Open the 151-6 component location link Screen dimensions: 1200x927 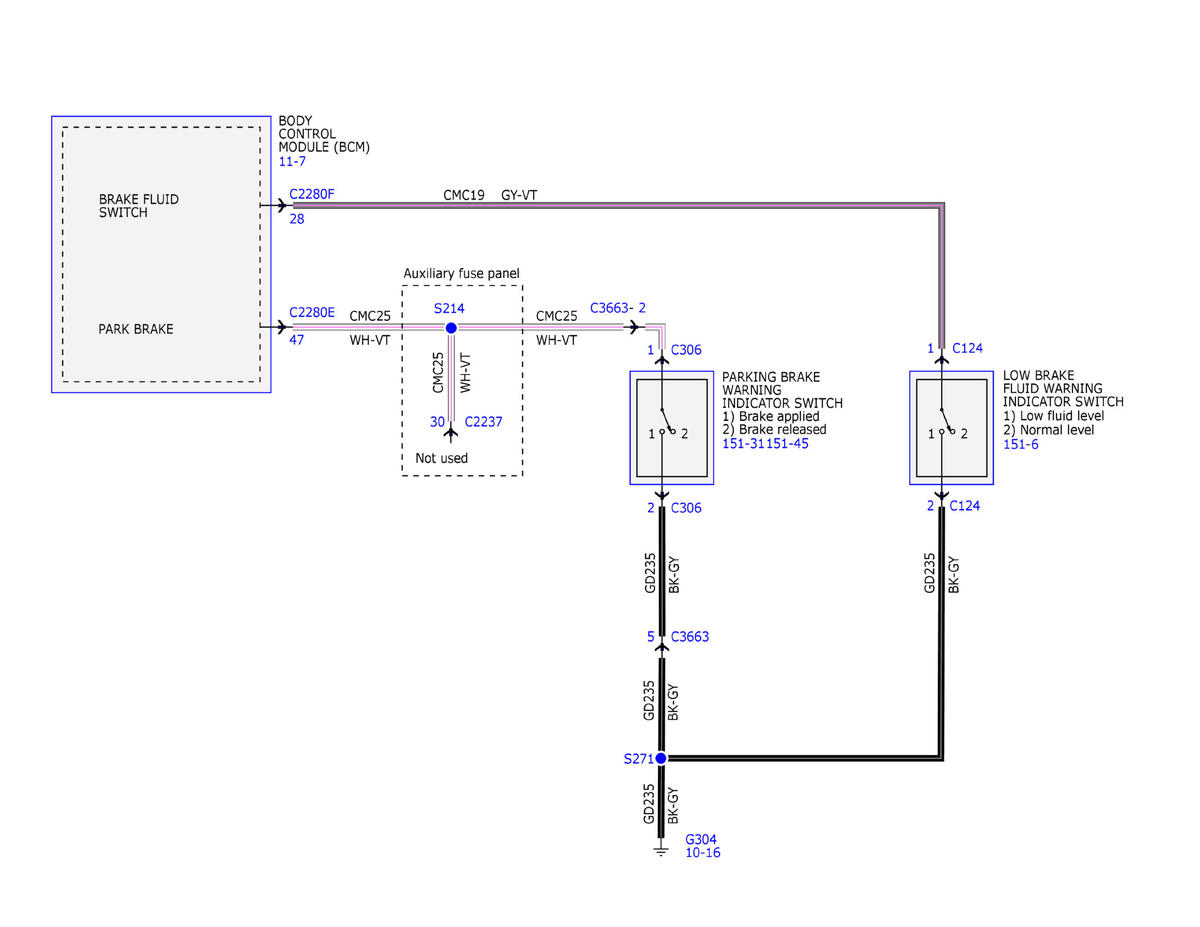pyautogui.click(x=1021, y=444)
